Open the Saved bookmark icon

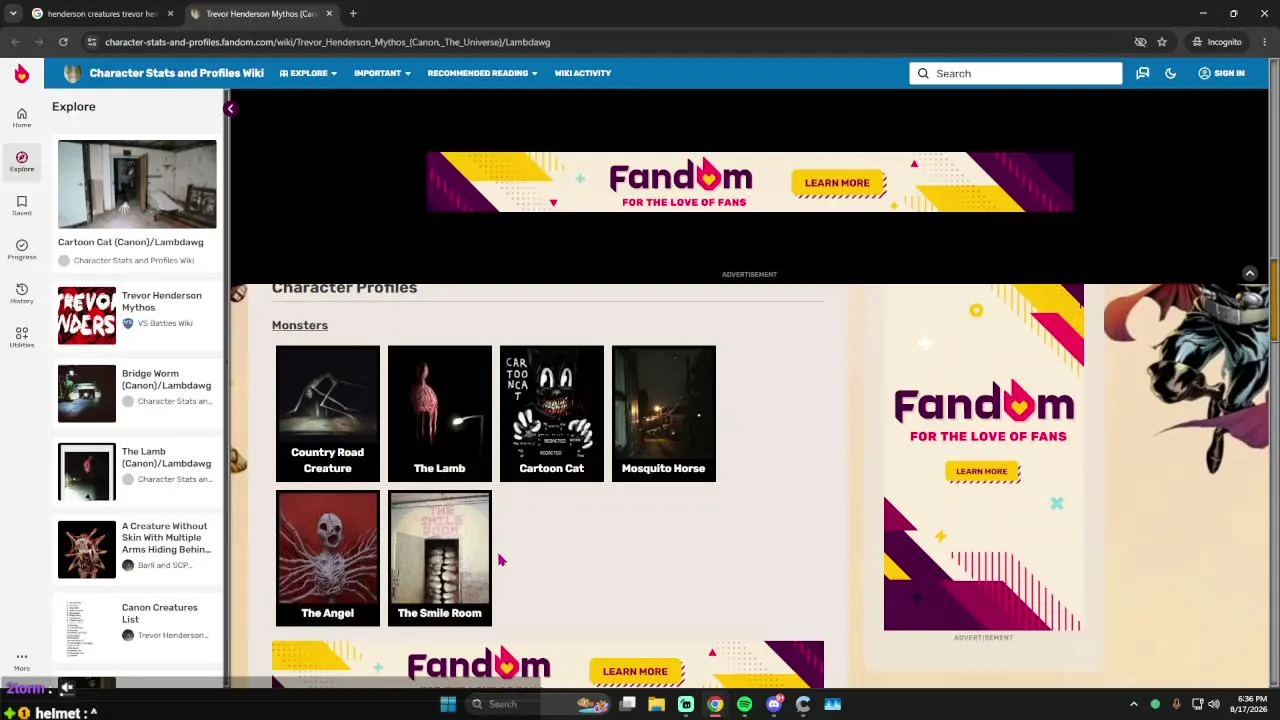(x=21, y=205)
